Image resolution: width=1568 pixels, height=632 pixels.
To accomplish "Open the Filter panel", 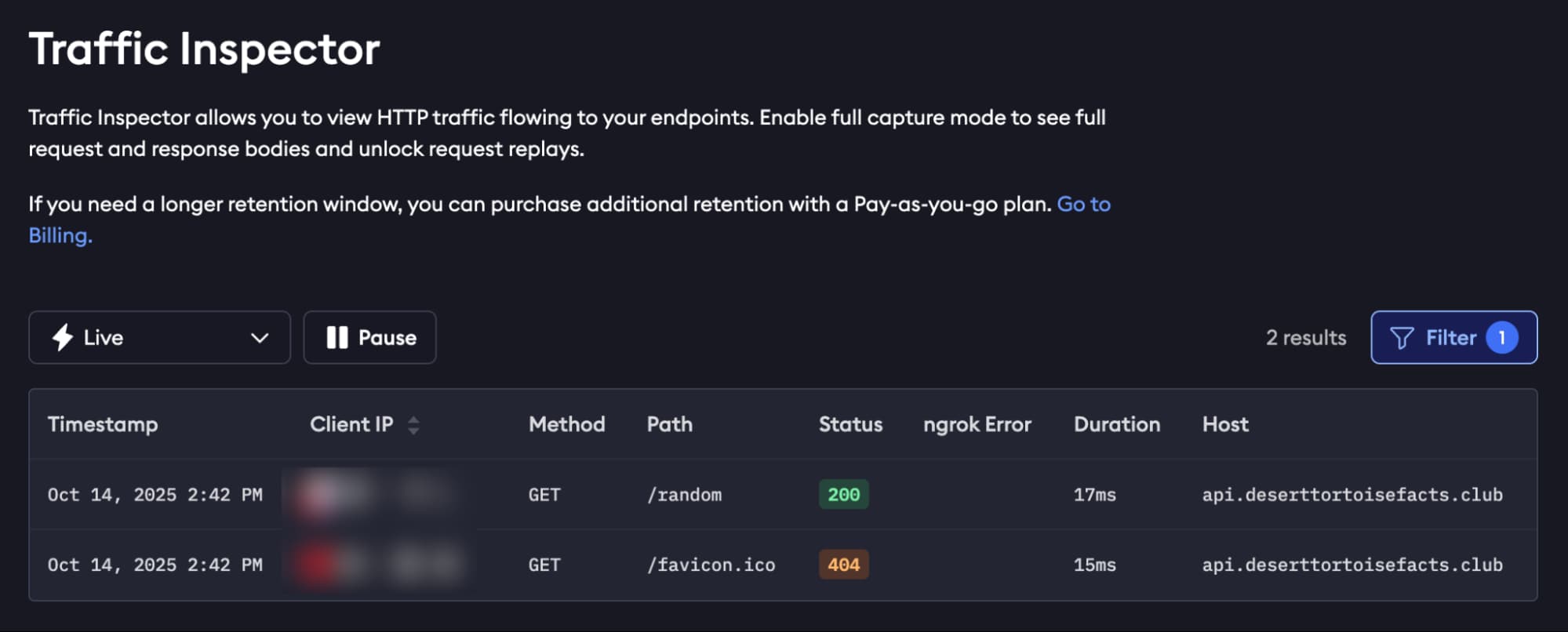I will click(1453, 338).
